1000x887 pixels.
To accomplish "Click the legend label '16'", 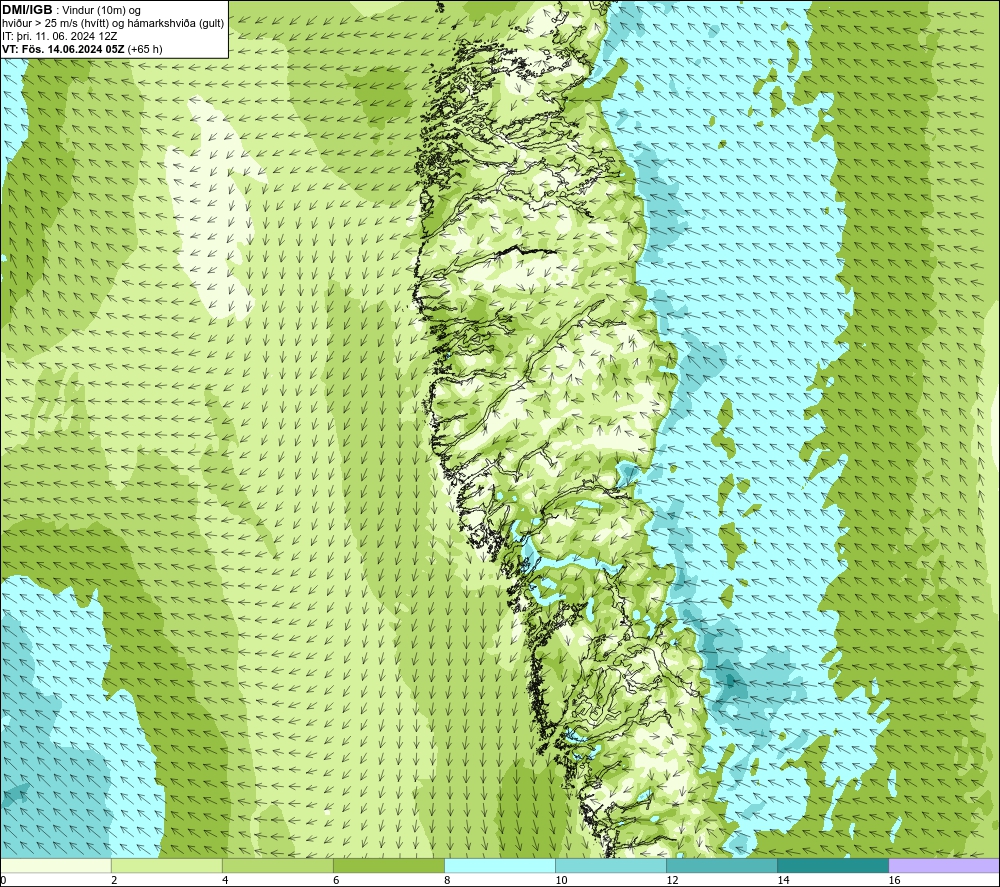I will [894, 880].
